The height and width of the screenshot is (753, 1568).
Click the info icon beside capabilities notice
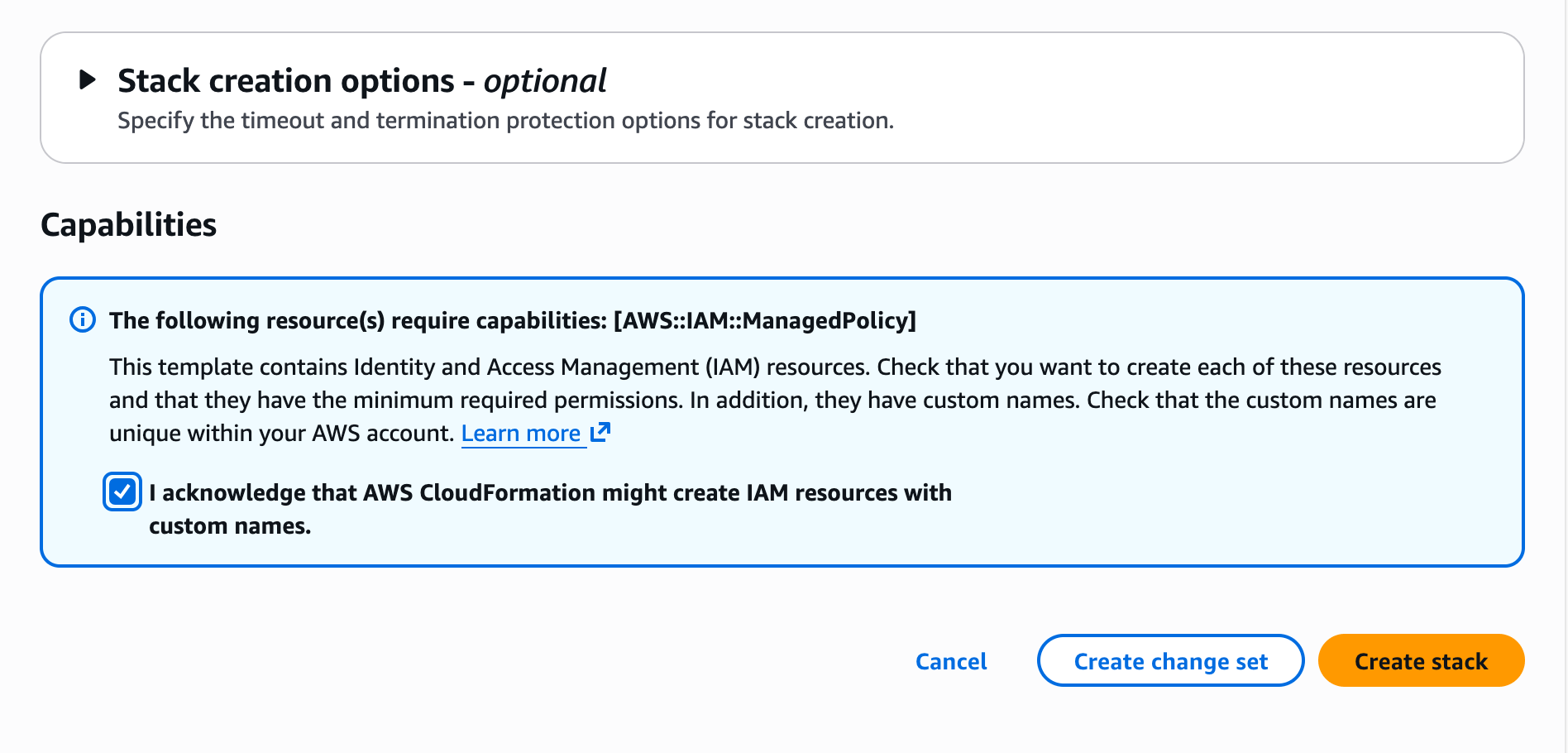pyautogui.click(x=83, y=319)
